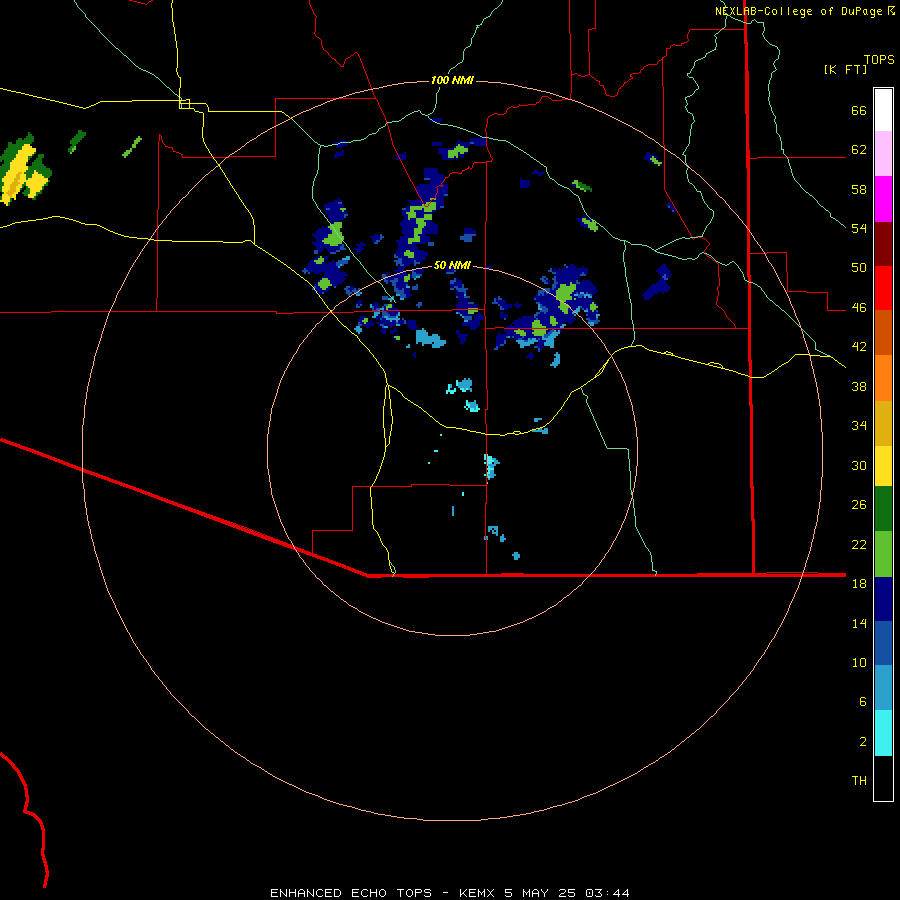The image size is (900, 900).
Task: Click the gold 34 kft legend swatch
Action: (883, 423)
